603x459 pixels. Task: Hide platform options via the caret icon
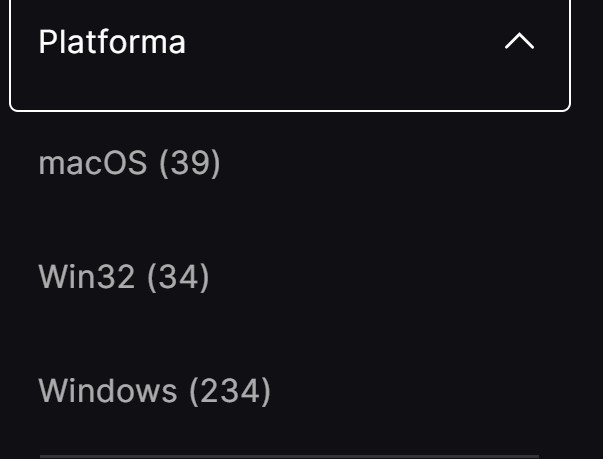click(520, 42)
